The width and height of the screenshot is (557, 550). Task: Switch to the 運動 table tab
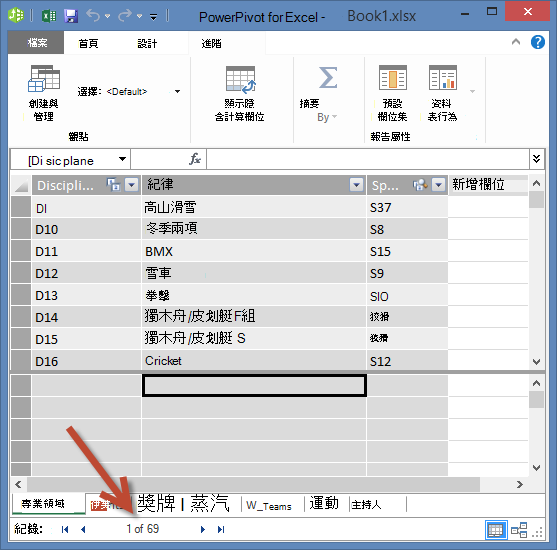coord(324,503)
